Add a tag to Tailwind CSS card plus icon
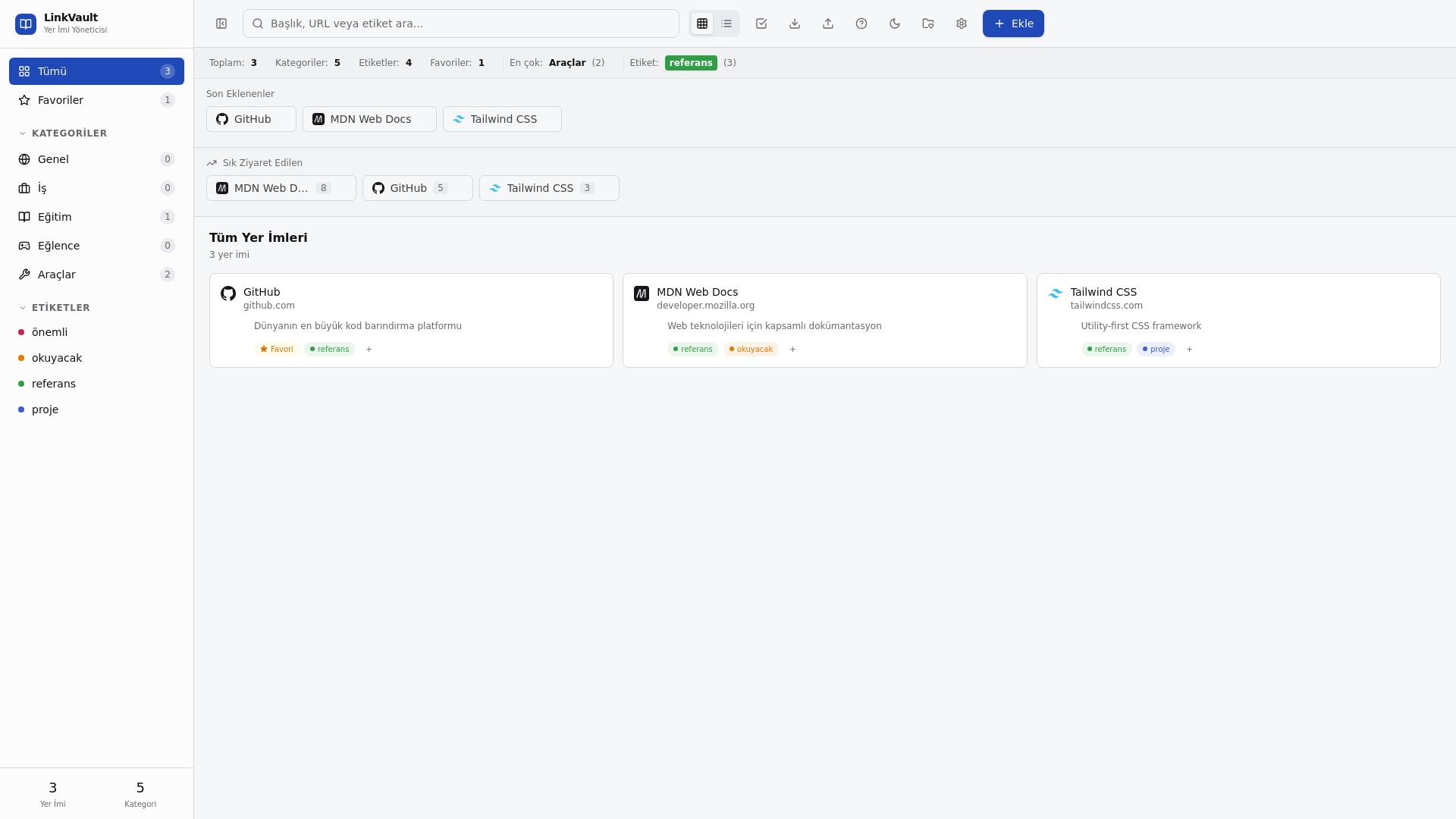 1189,350
